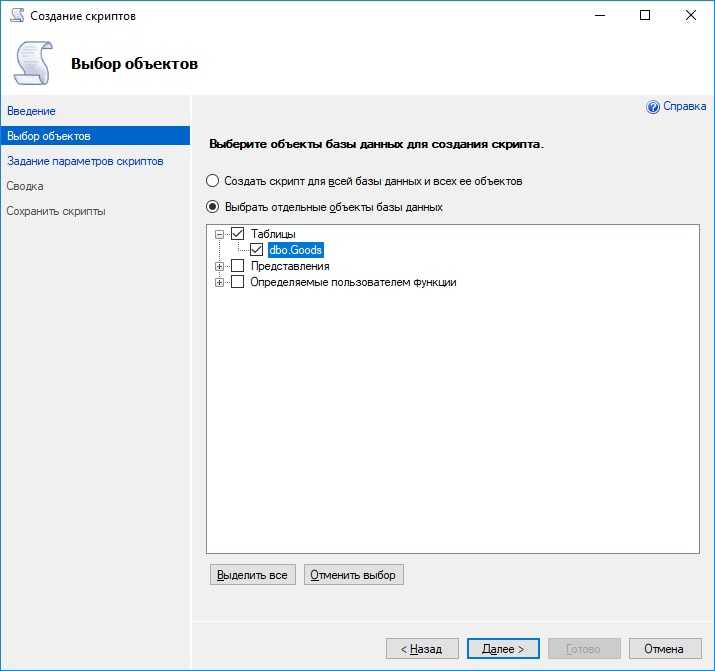Image resolution: width=715 pixels, height=671 pixels.
Task: Expand the user-defined functions node
Action: tap(219, 282)
